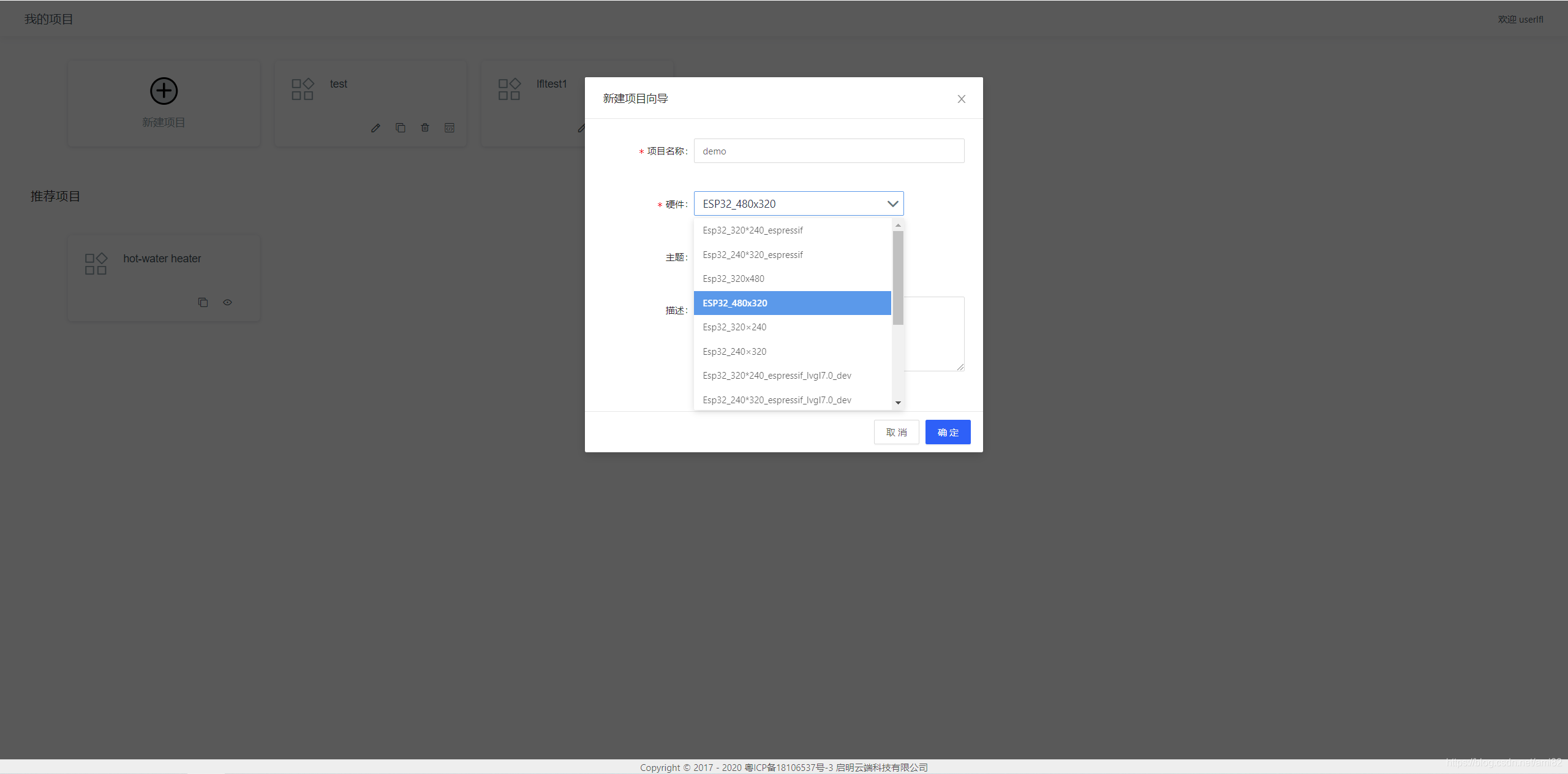
Task: Click the dropdown scrollbar down arrow
Action: click(898, 403)
